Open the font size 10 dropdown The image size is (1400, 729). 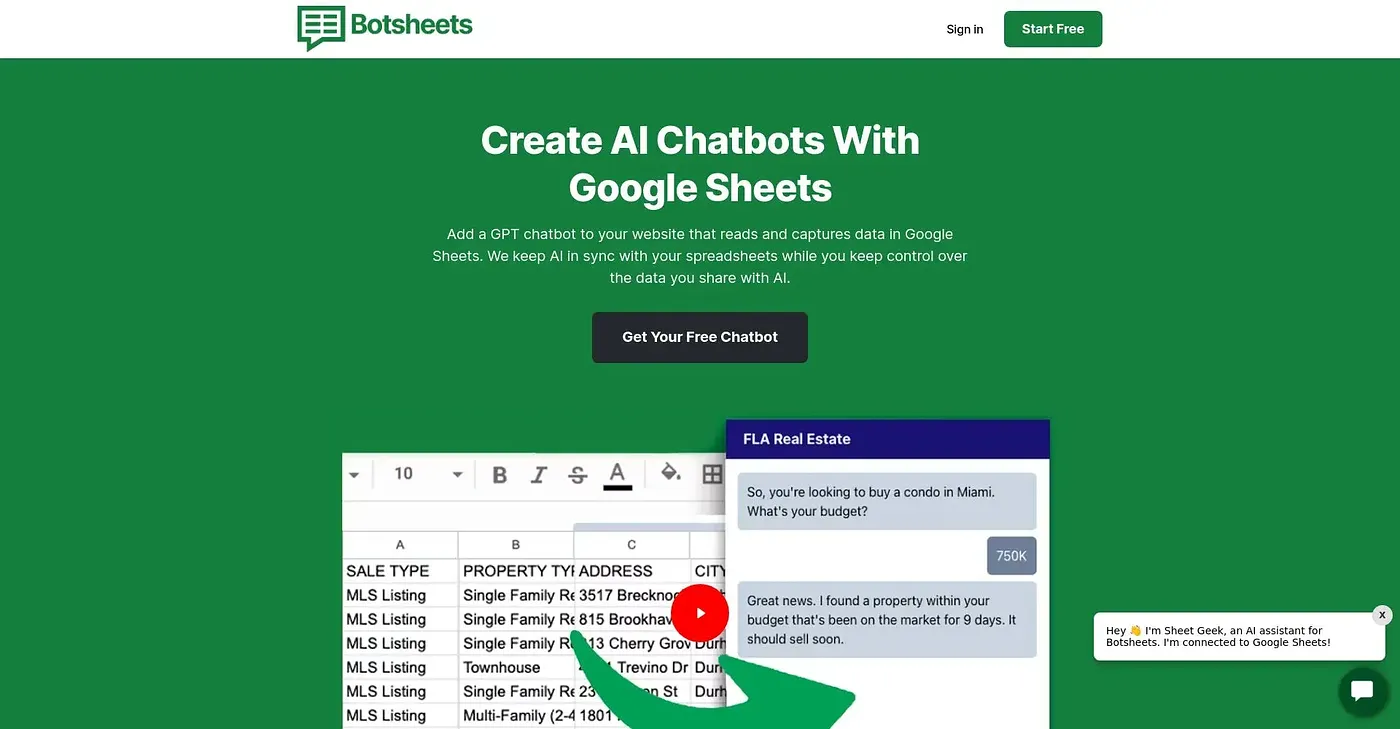click(x=429, y=474)
